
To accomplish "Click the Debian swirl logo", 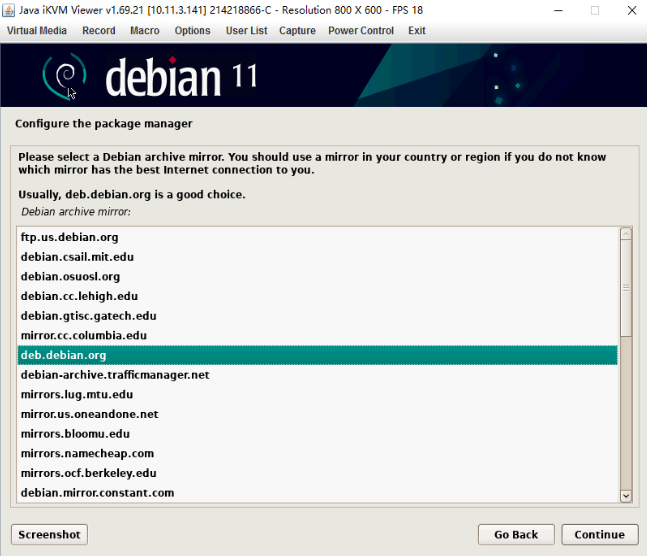I will pyautogui.click(x=65, y=76).
